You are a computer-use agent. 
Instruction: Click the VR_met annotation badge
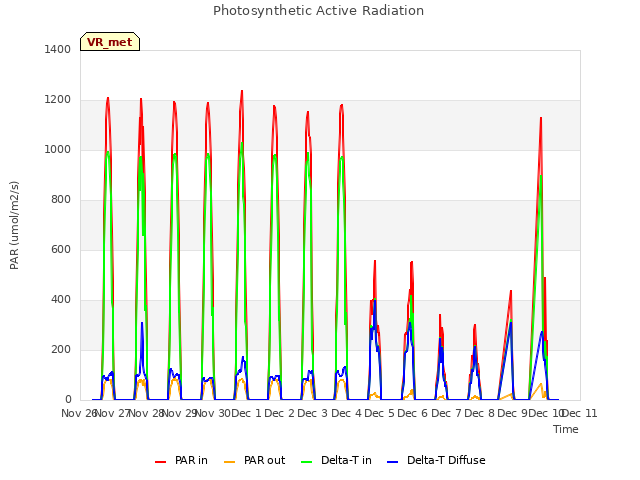(110, 42)
